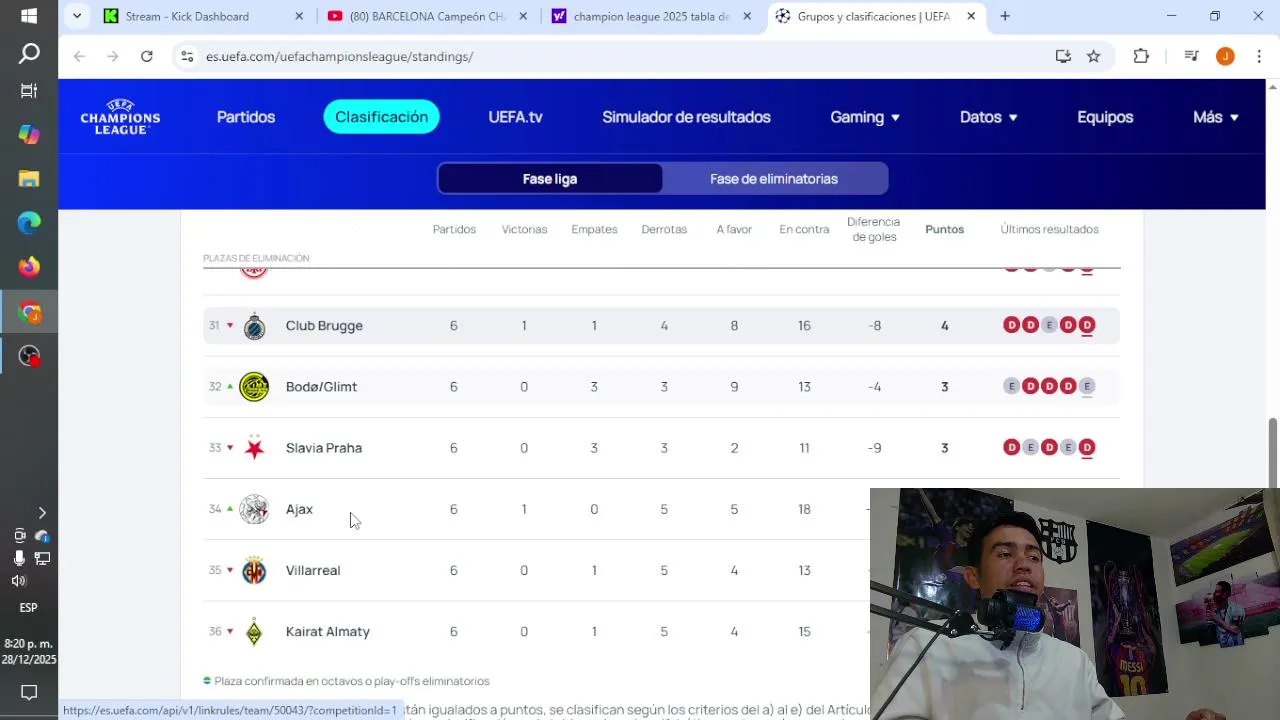The image size is (1280, 720).
Task: Open Windows search from the taskbar
Action: point(29,53)
